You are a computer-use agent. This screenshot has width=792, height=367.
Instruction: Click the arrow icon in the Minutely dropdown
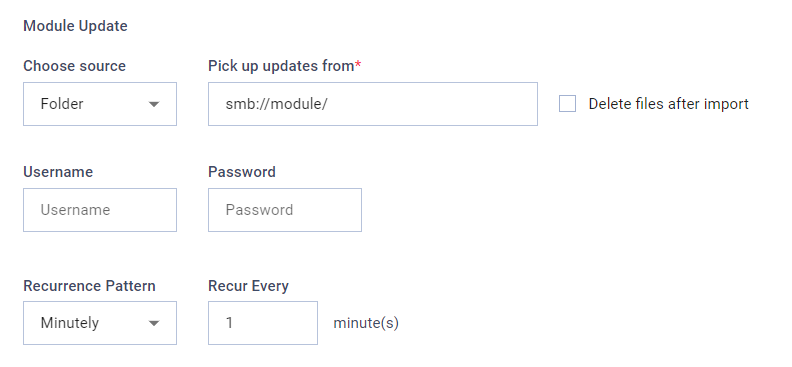[154, 324]
